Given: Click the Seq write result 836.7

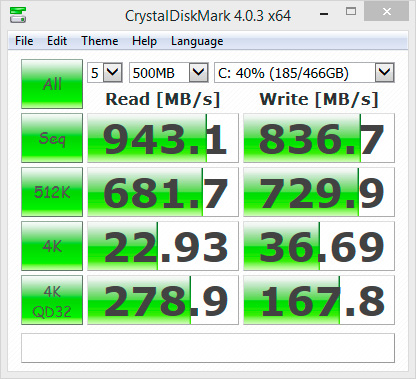Looking at the screenshot, I should (319, 138).
